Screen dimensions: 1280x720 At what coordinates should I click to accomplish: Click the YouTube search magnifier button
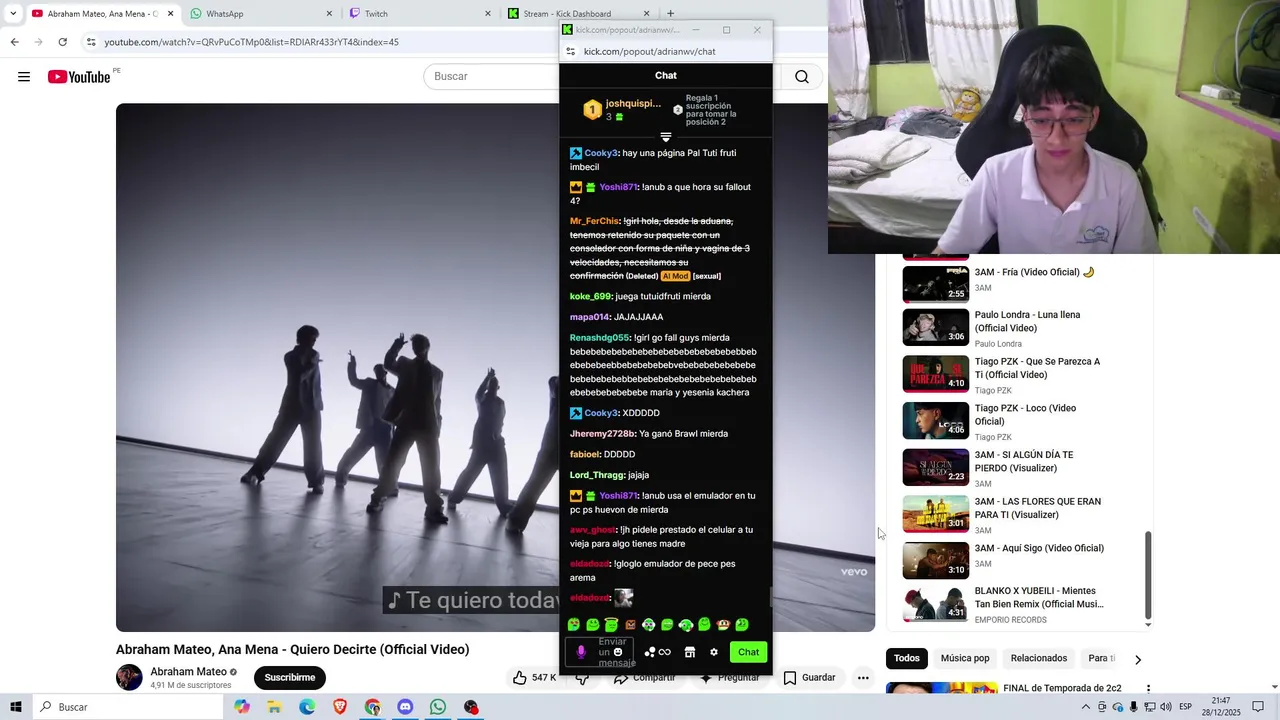coord(801,77)
